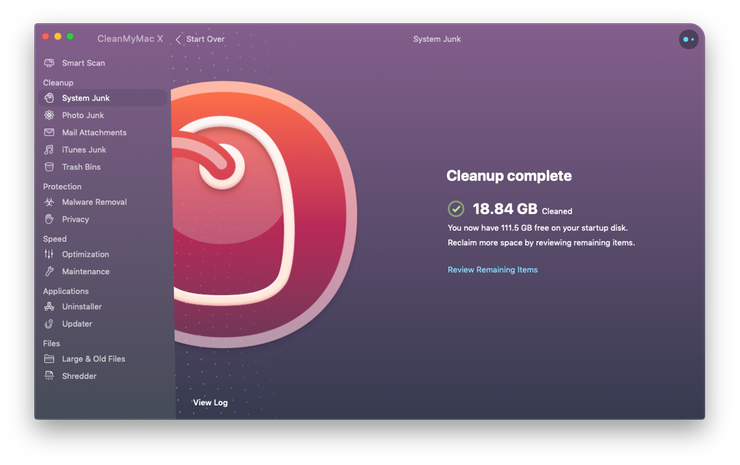The width and height of the screenshot is (740, 465).
Task: Click the System Junk window title
Action: pyautogui.click(x=437, y=39)
